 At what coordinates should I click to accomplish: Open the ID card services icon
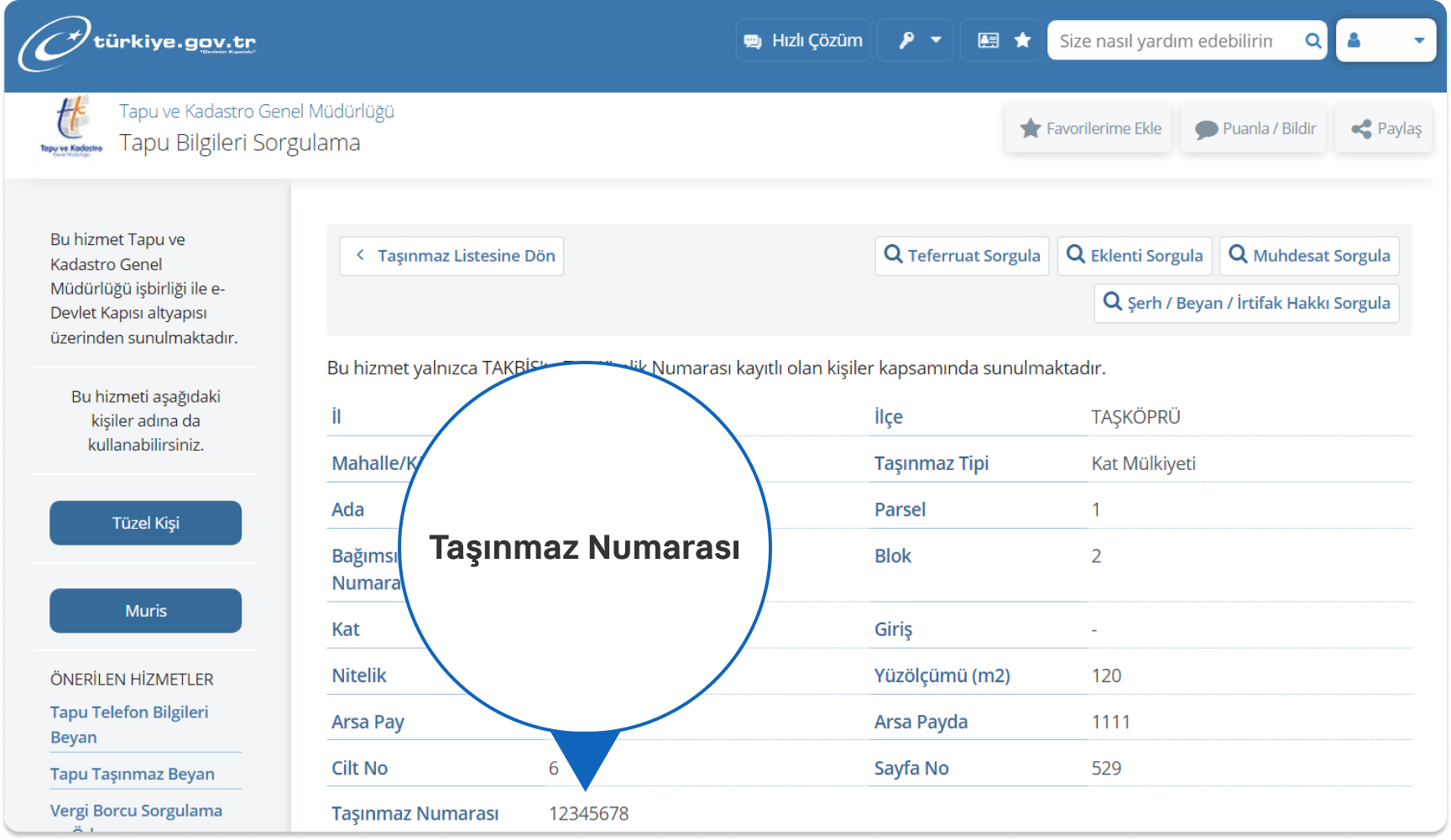(989, 40)
